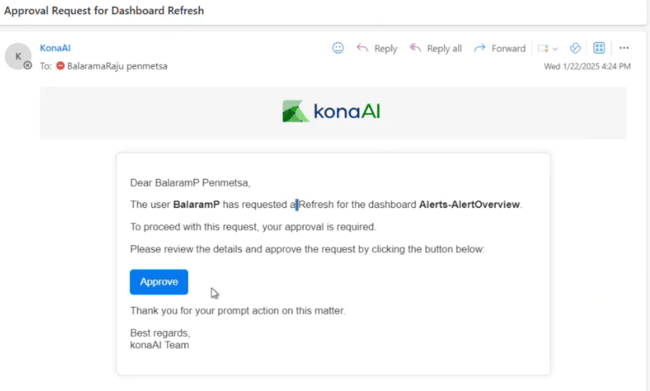Click the blue tag/Viva icon in toolbar
Viewport: 650px width, 391px height.
575,48
